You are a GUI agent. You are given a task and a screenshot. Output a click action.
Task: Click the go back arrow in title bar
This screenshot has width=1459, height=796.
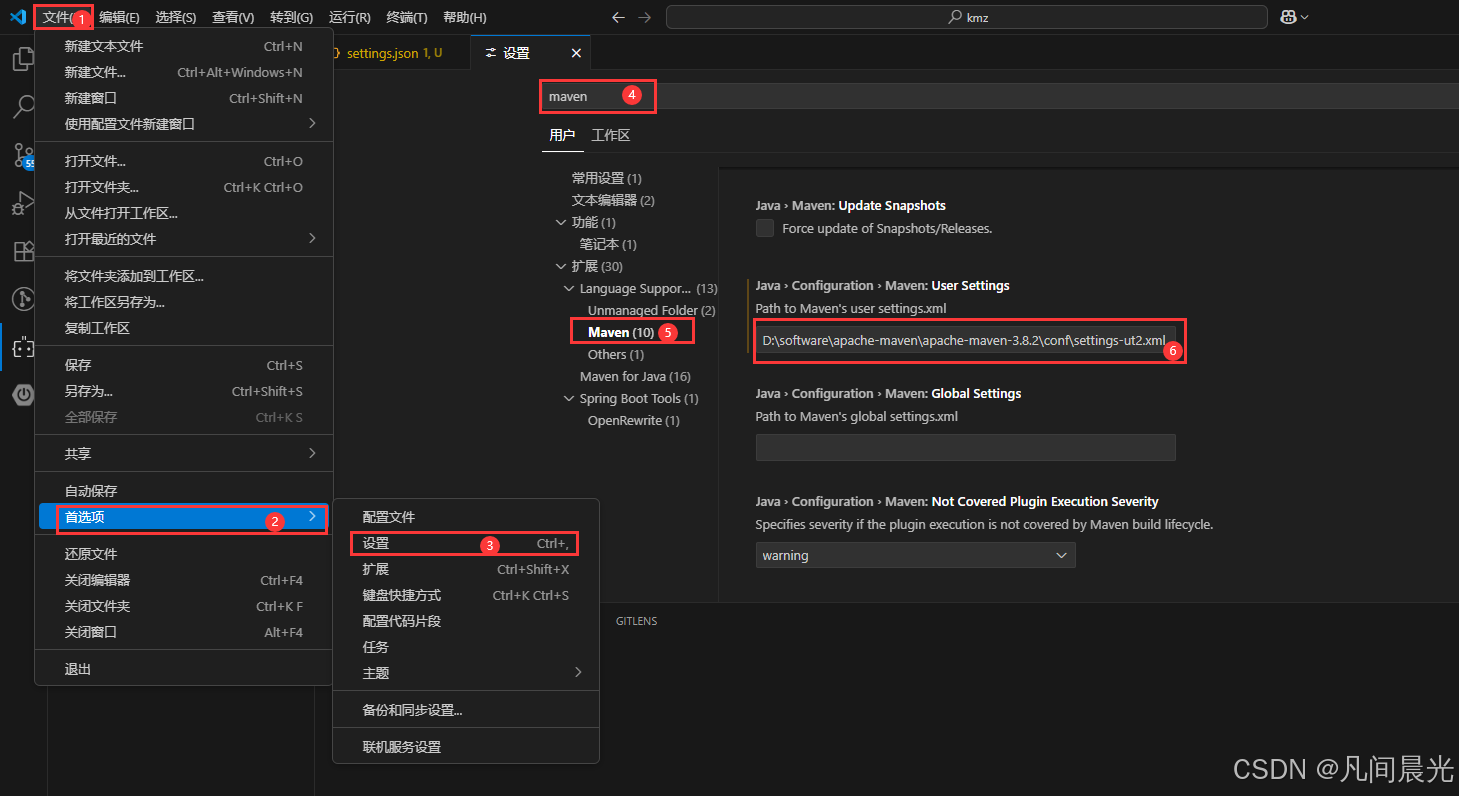618,17
